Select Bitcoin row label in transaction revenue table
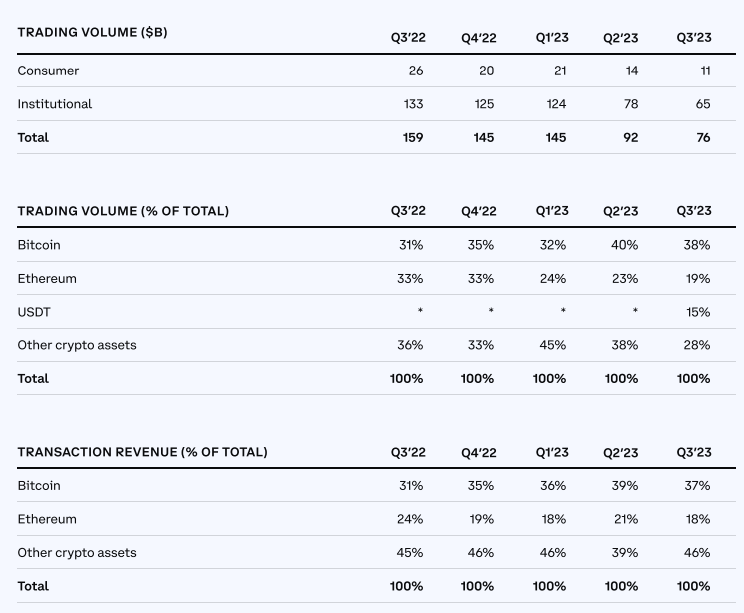 (x=39, y=486)
